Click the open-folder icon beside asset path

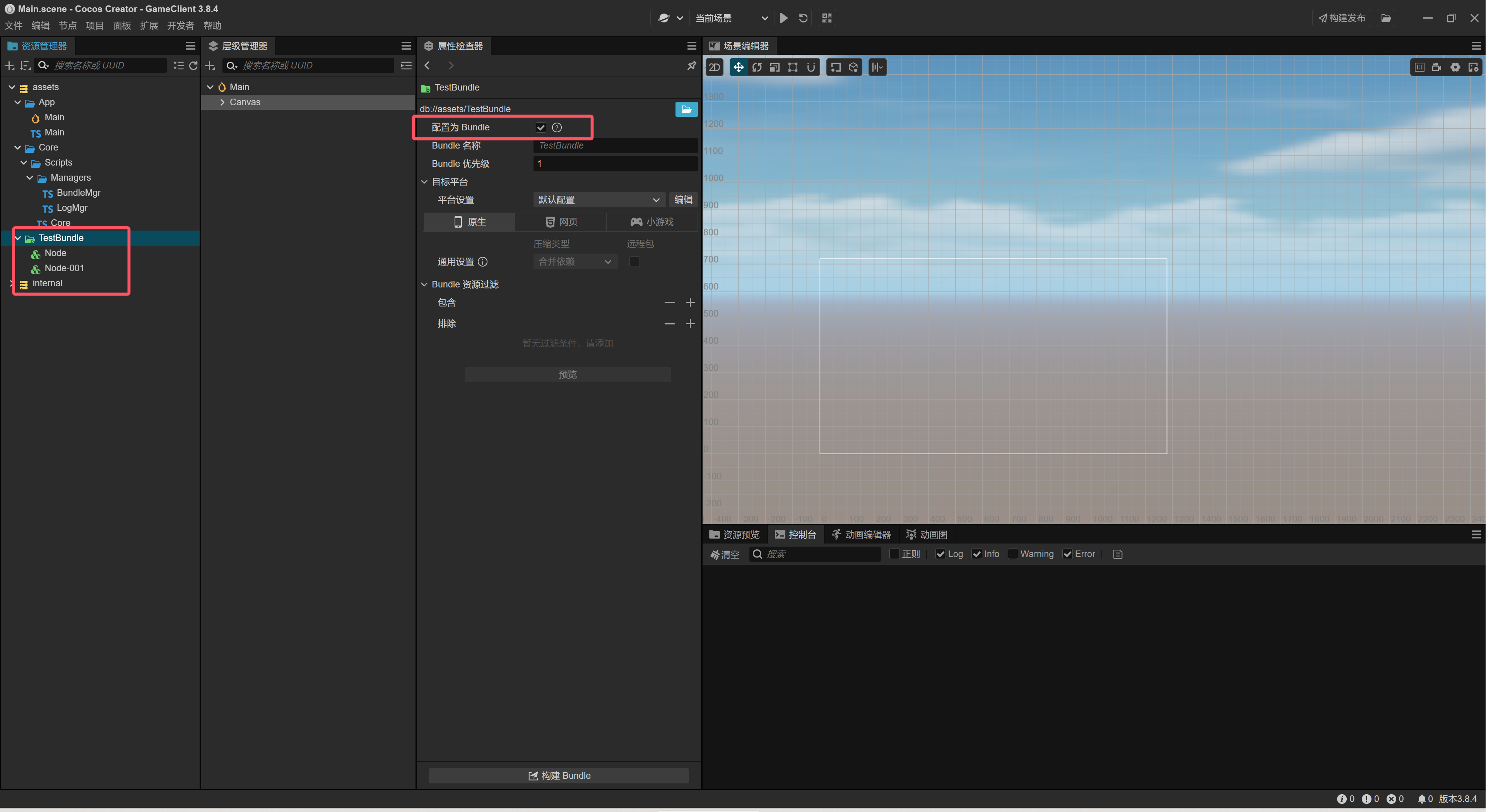pyautogui.click(x=686, y=109)
